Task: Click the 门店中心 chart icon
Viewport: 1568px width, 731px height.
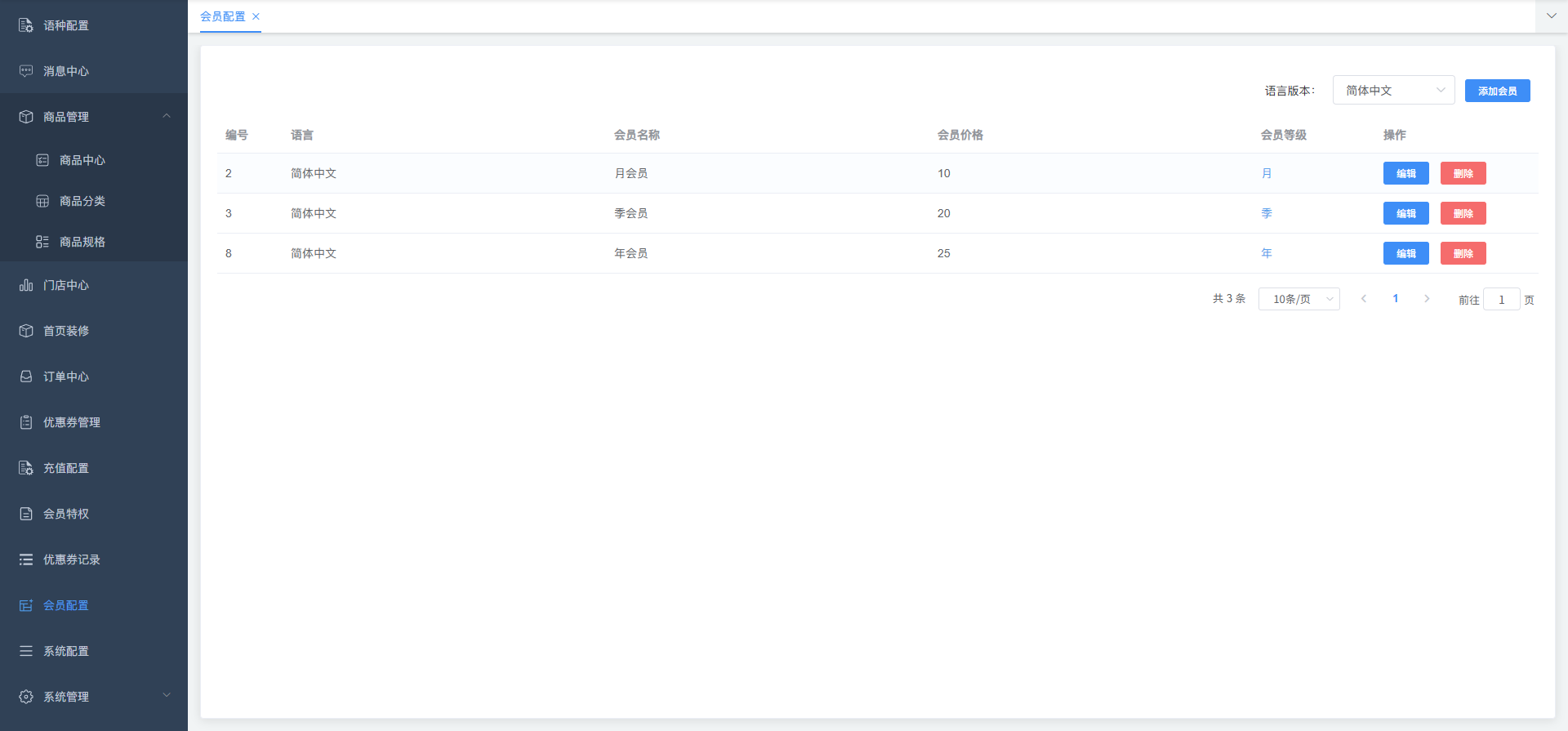Action: tap(26, 285)
